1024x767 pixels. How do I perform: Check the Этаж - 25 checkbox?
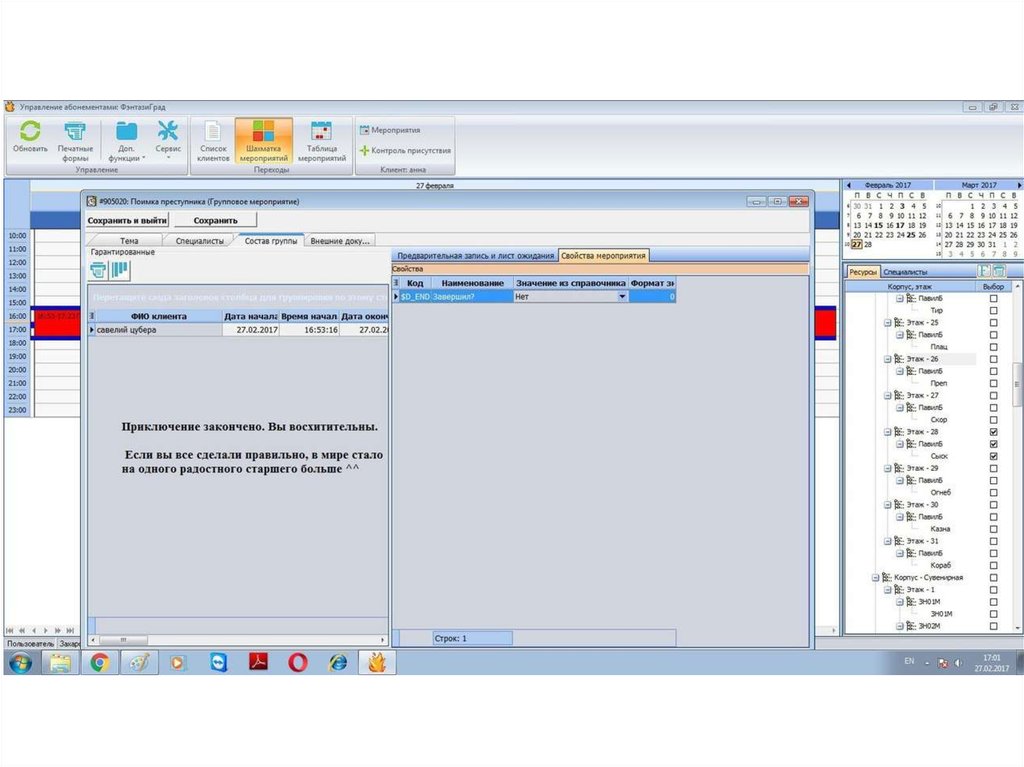tap(993, 323)
